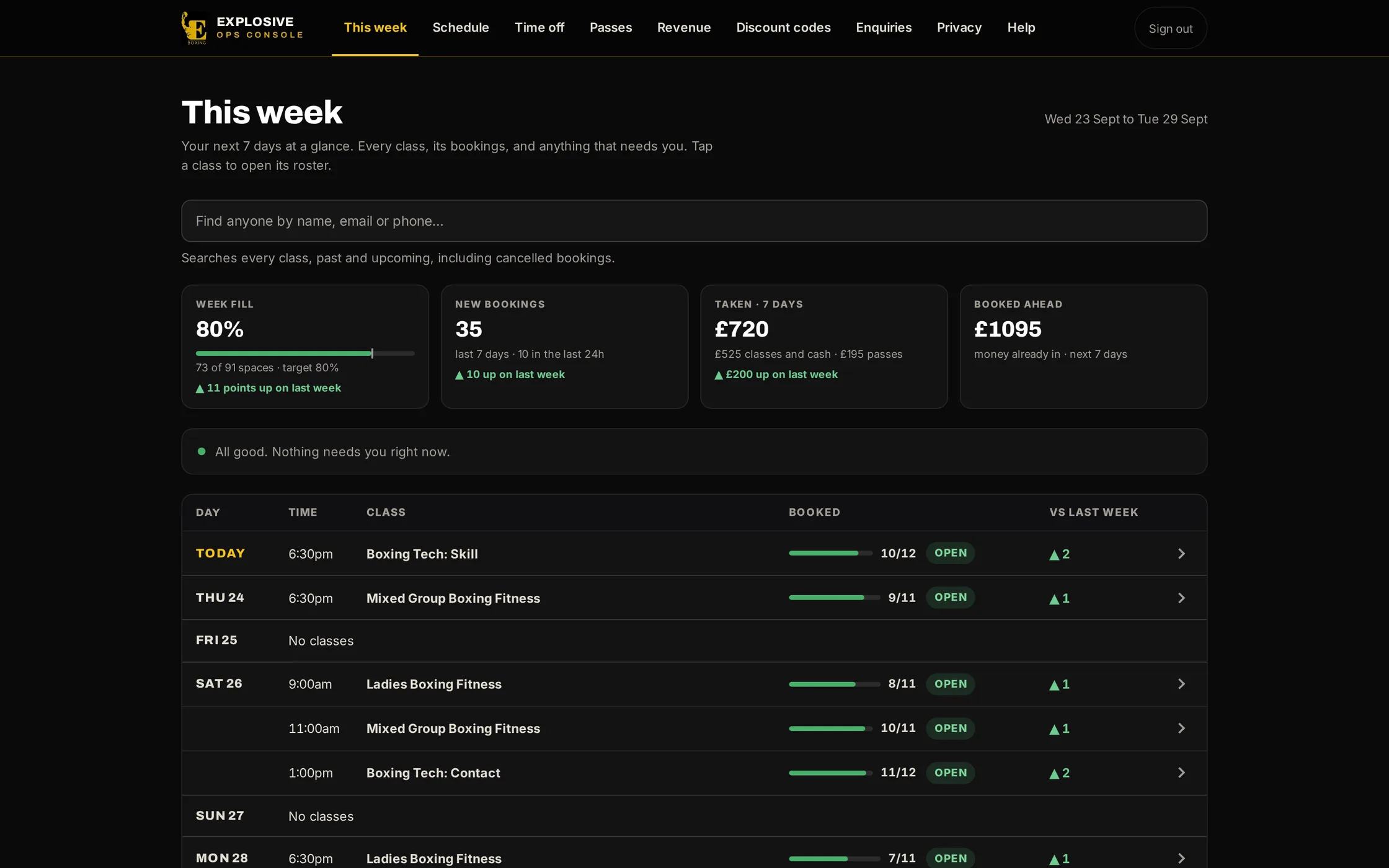Click the 11:00am time cell

tap(314, 728)
